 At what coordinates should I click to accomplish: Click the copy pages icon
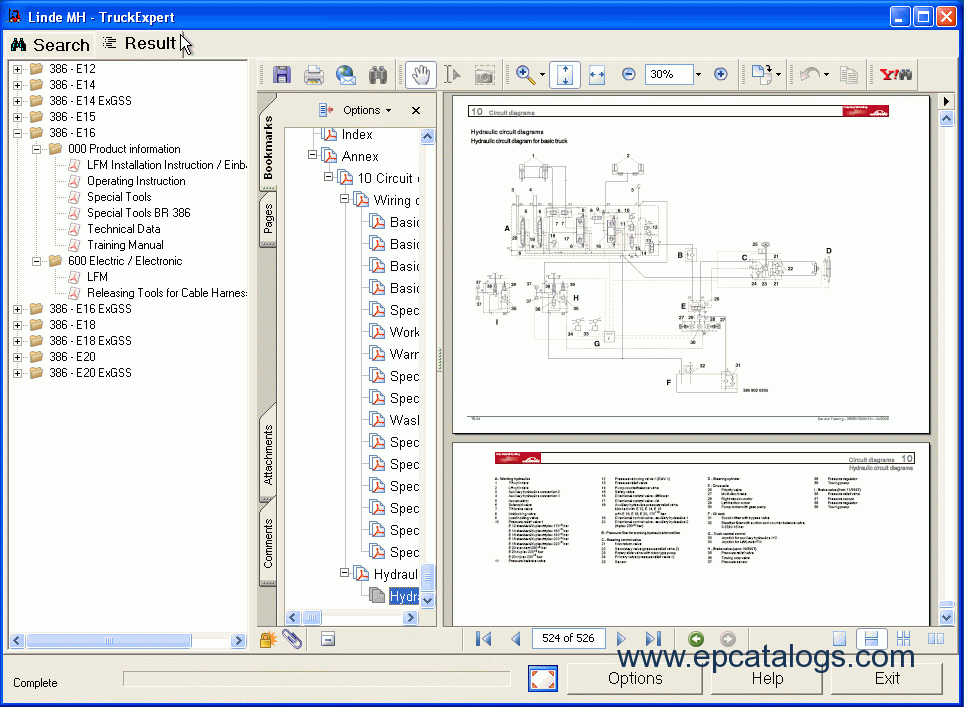849,75
